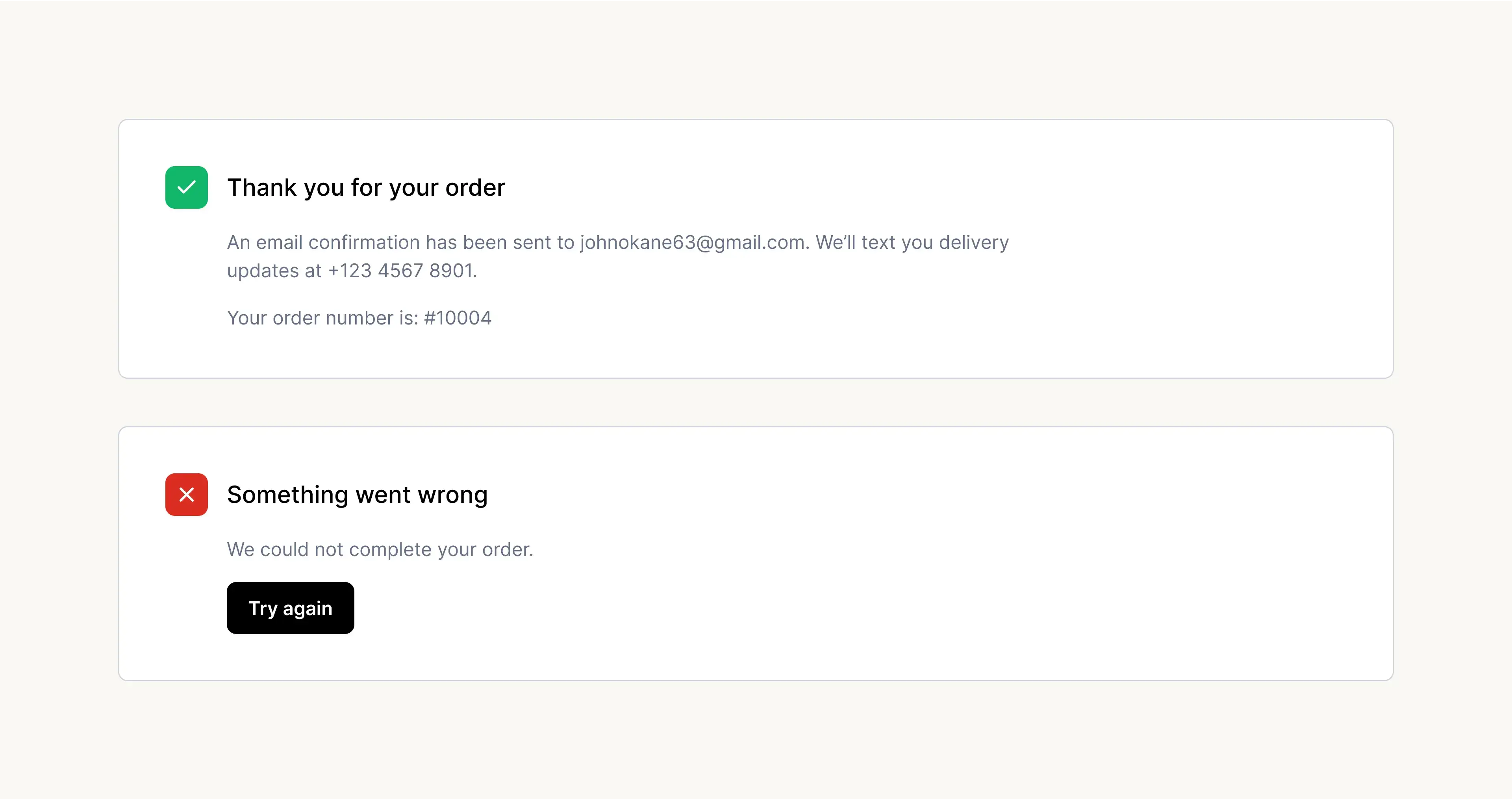Screen dimensions: 1512x799
Task: Click the page background between the two cards
Action: (756, 403)
